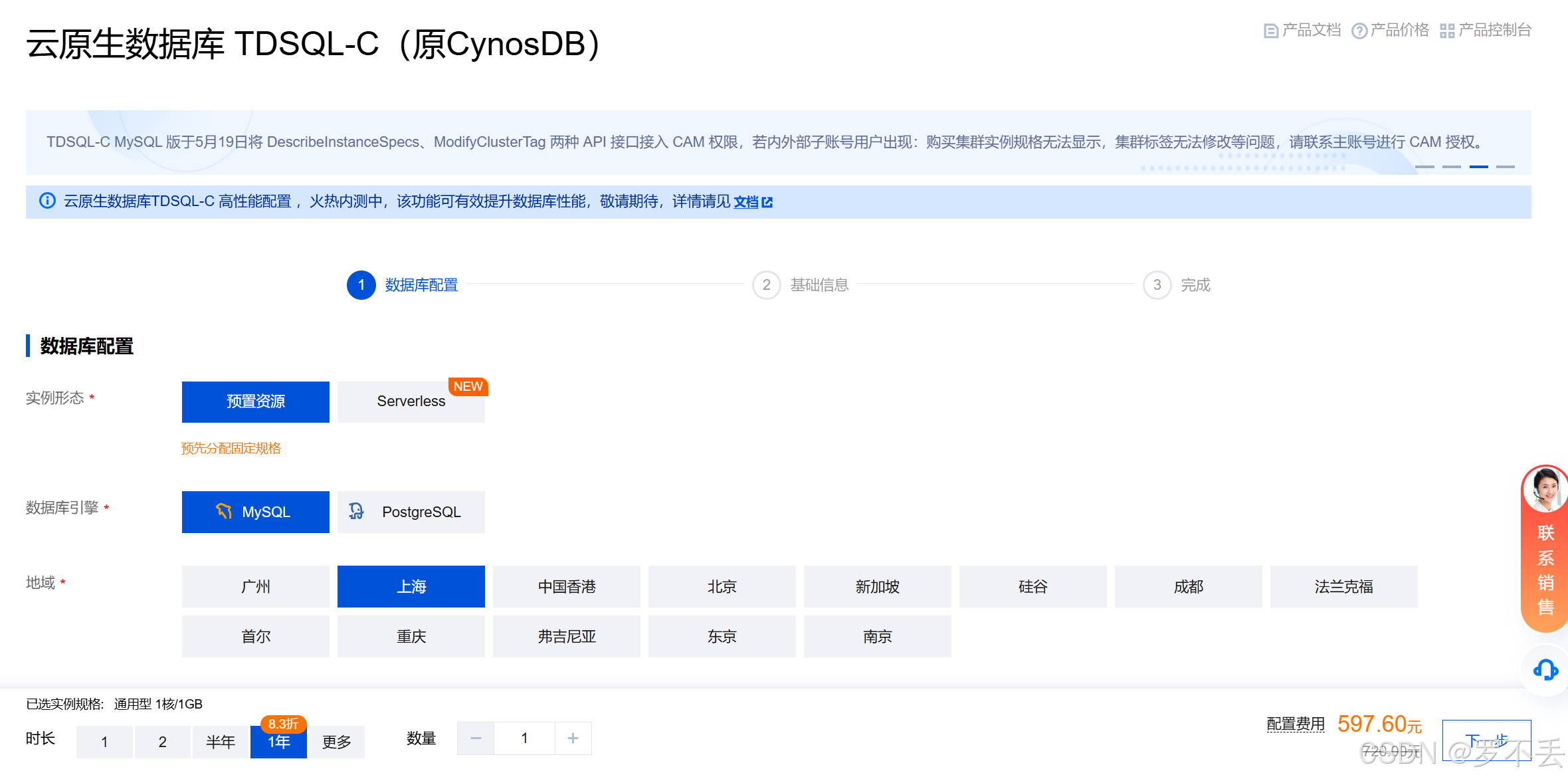Viewport: 1568px width, 779px height.
Task: Select 重庆 region
Action: pyautogui.click(x=411, y=636)
